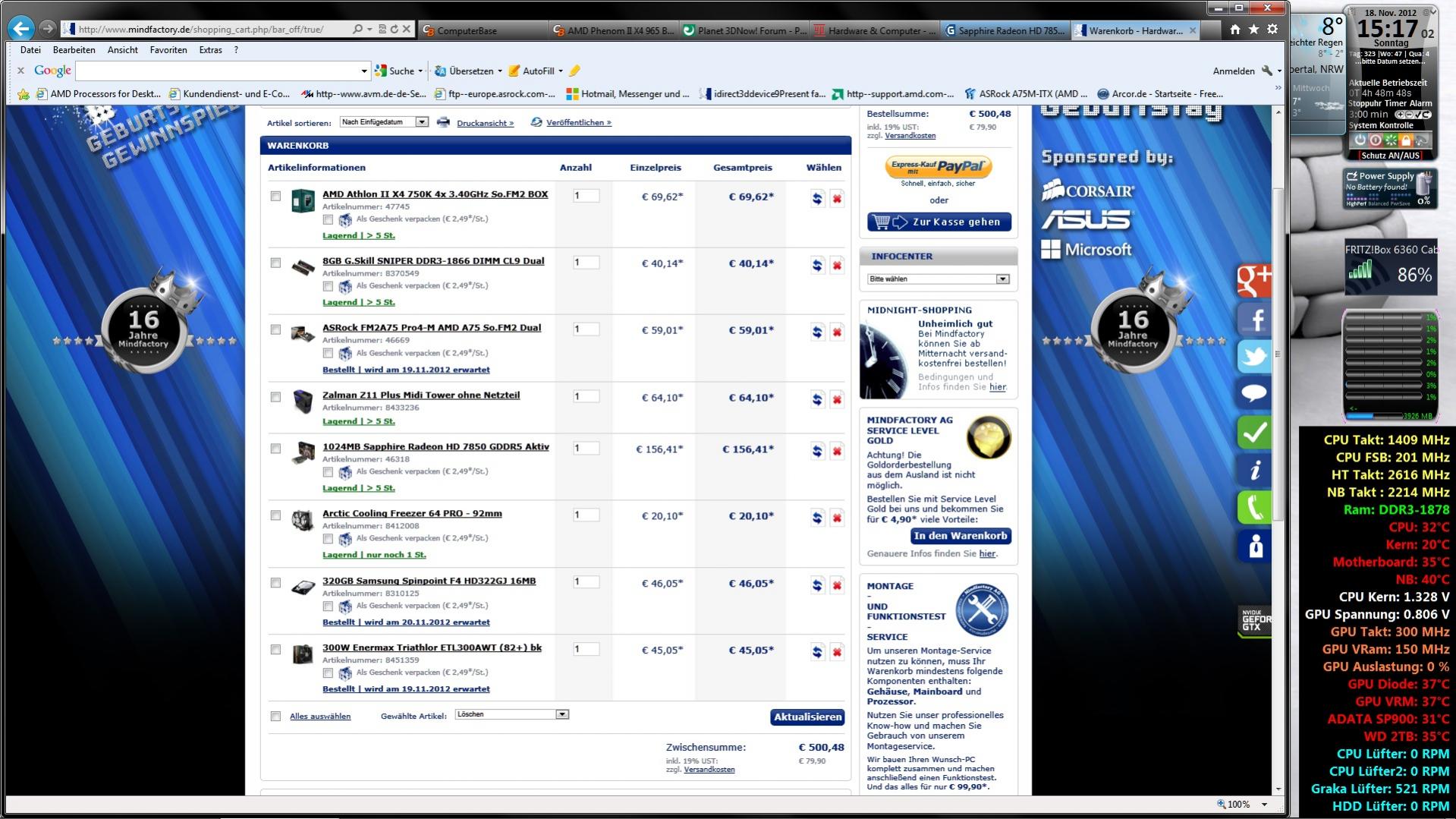Click the printer icon for Druckansicht
The width and height of the screenshot is (1456, 819).
click(443, 122)
